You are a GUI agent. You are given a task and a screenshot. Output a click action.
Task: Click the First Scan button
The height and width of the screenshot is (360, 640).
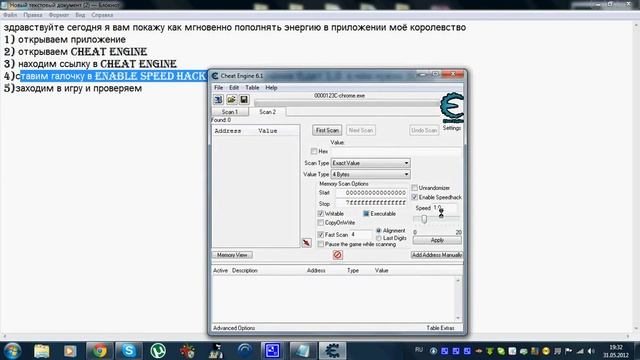click(x=327, y=130)
